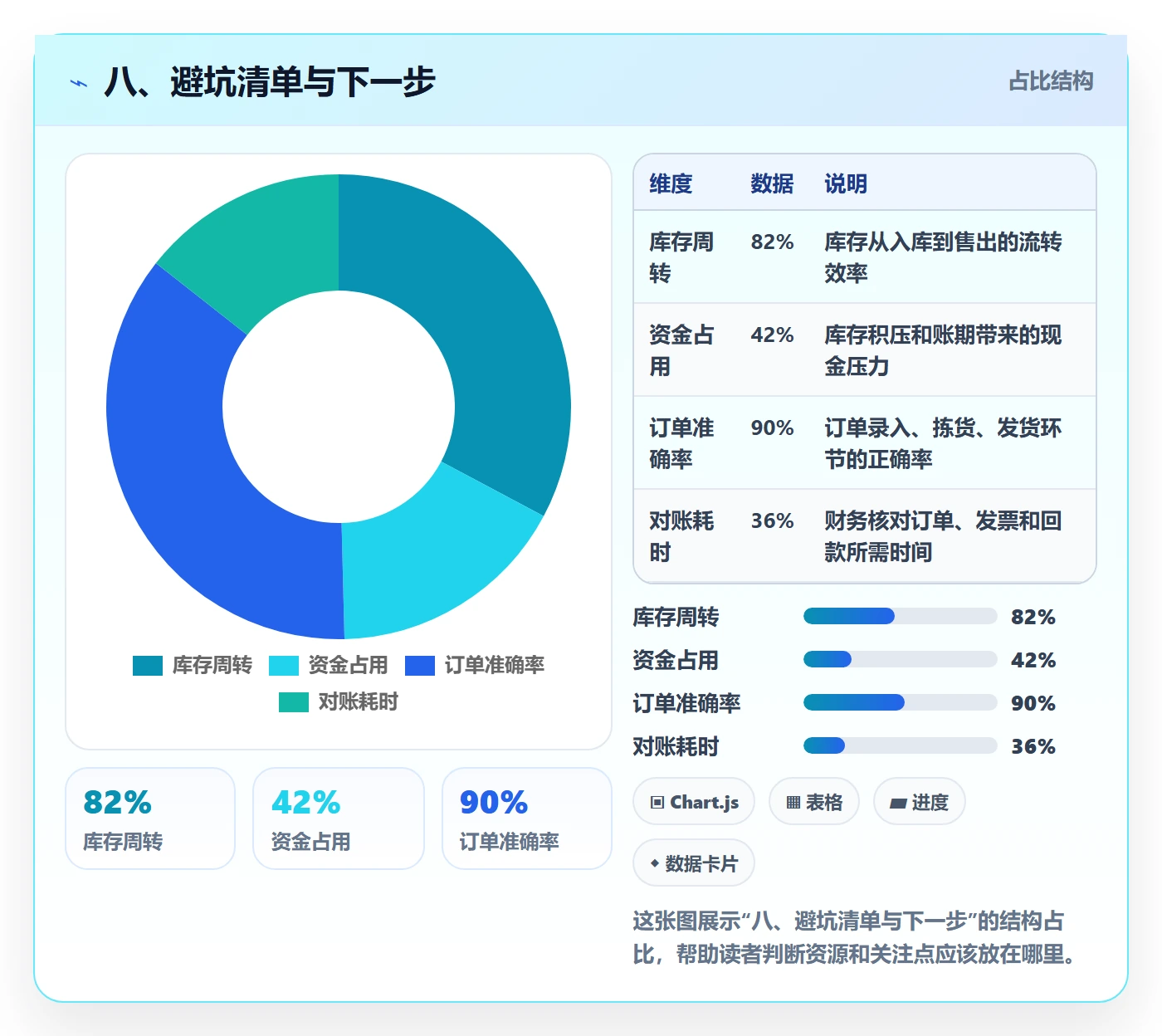Click the 数据卡片 chip
This screenshot has height=1036, width=1162.
tap(694, 863)
